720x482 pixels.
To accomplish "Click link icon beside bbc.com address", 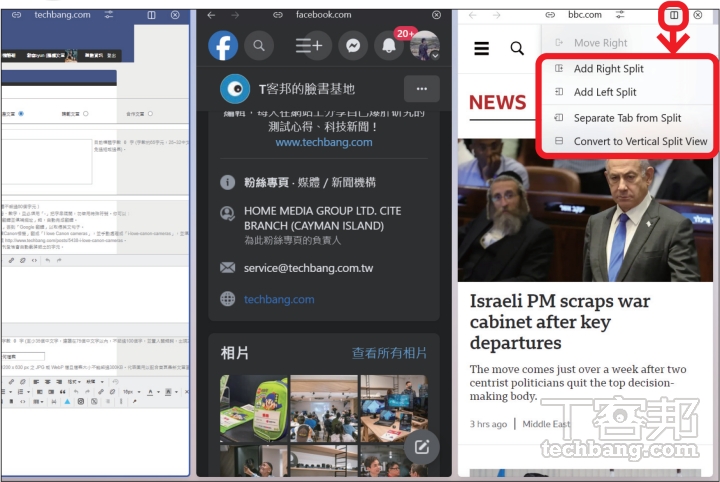I will [x=550, y=15].
